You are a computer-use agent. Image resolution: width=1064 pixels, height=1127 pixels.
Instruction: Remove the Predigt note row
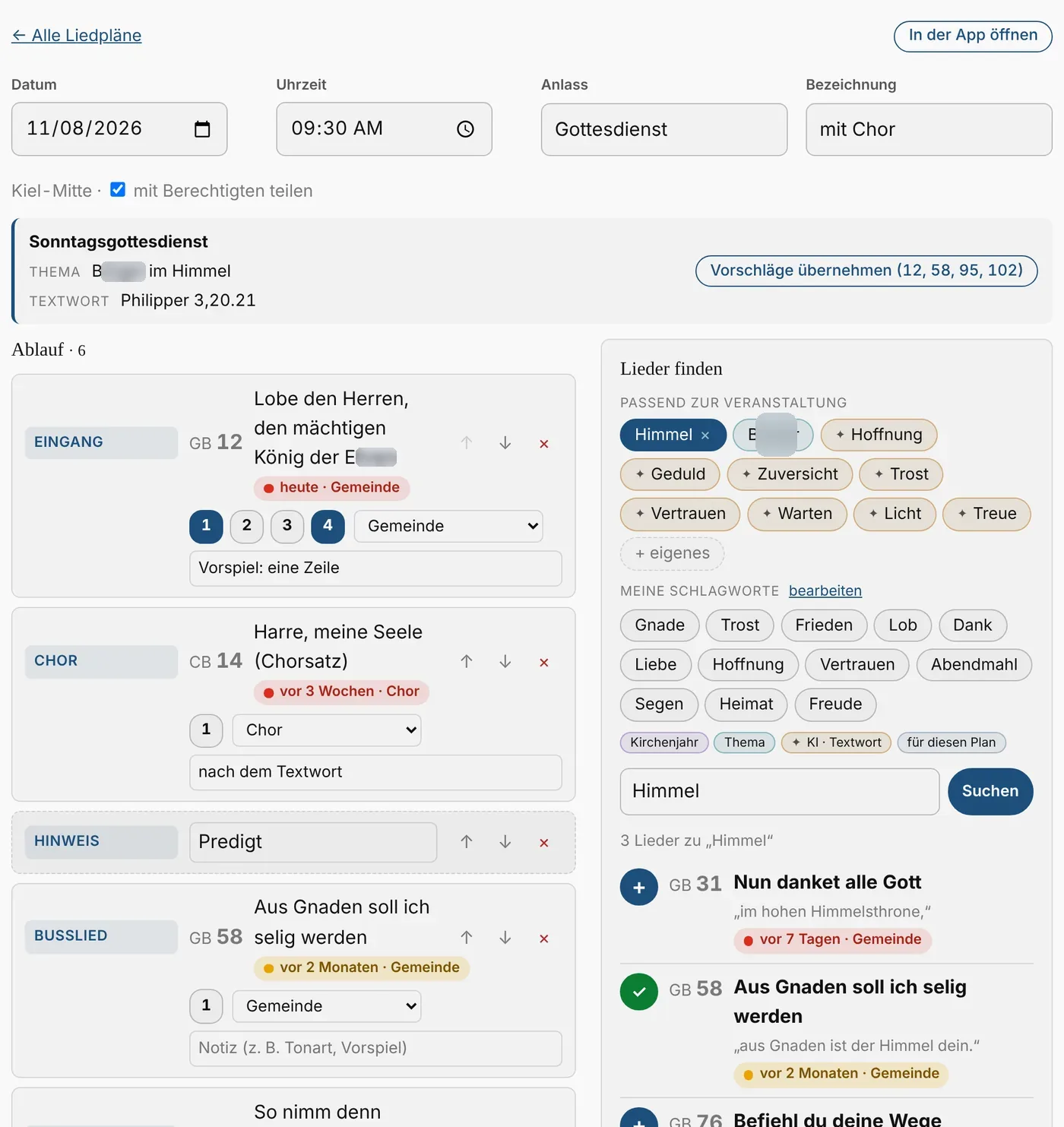tap(544, 843)
